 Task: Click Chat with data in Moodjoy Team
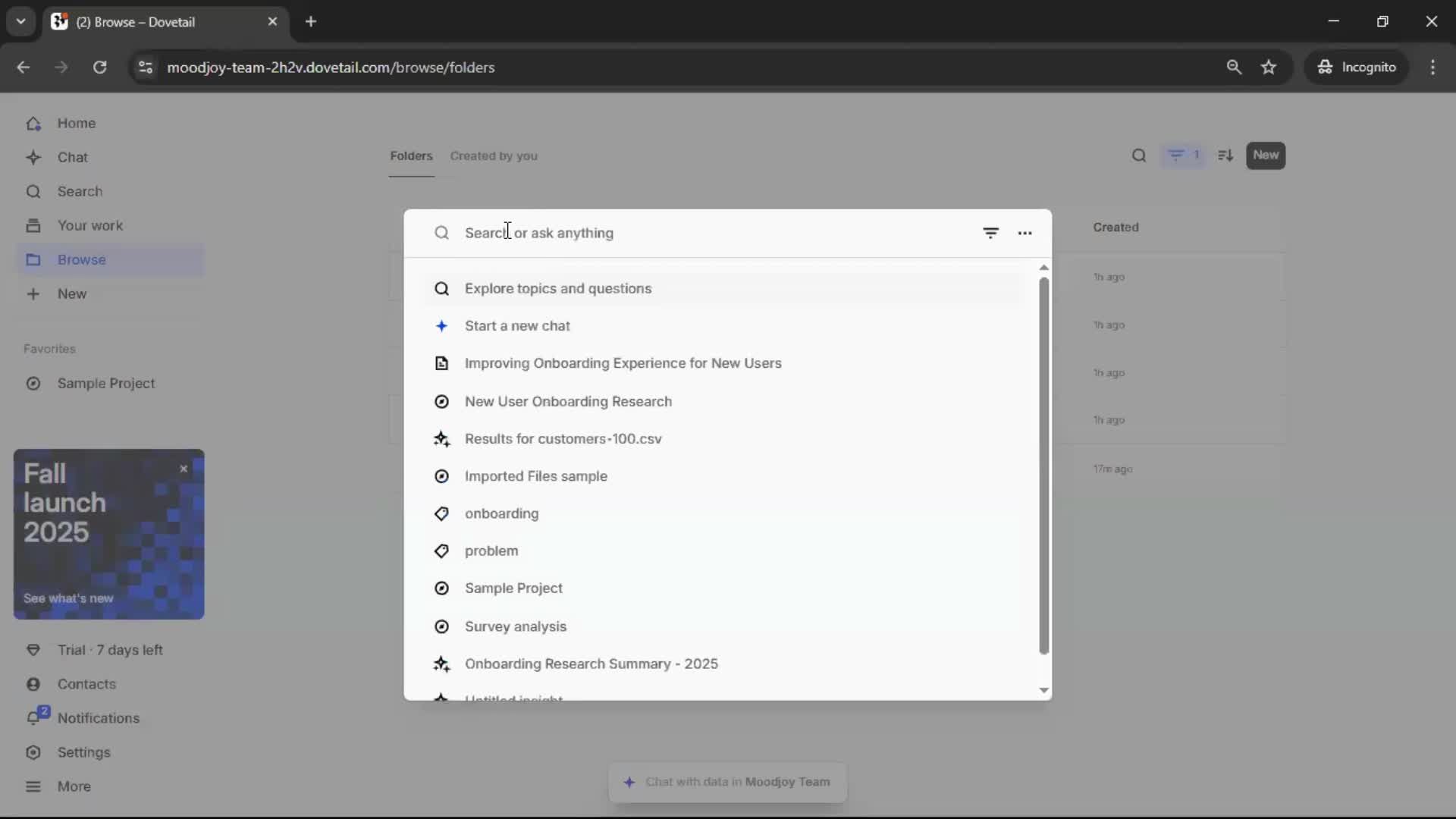click(726, 782)
